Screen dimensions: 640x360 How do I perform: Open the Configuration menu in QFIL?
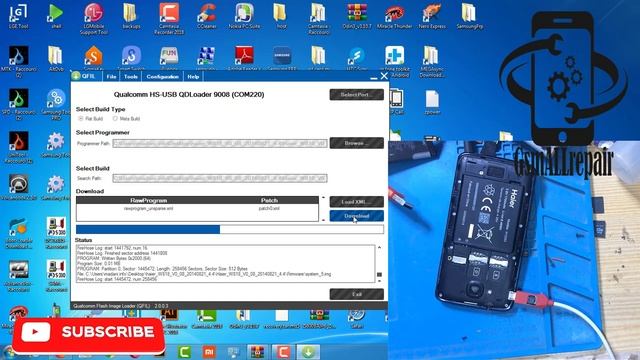click(162, 76)
